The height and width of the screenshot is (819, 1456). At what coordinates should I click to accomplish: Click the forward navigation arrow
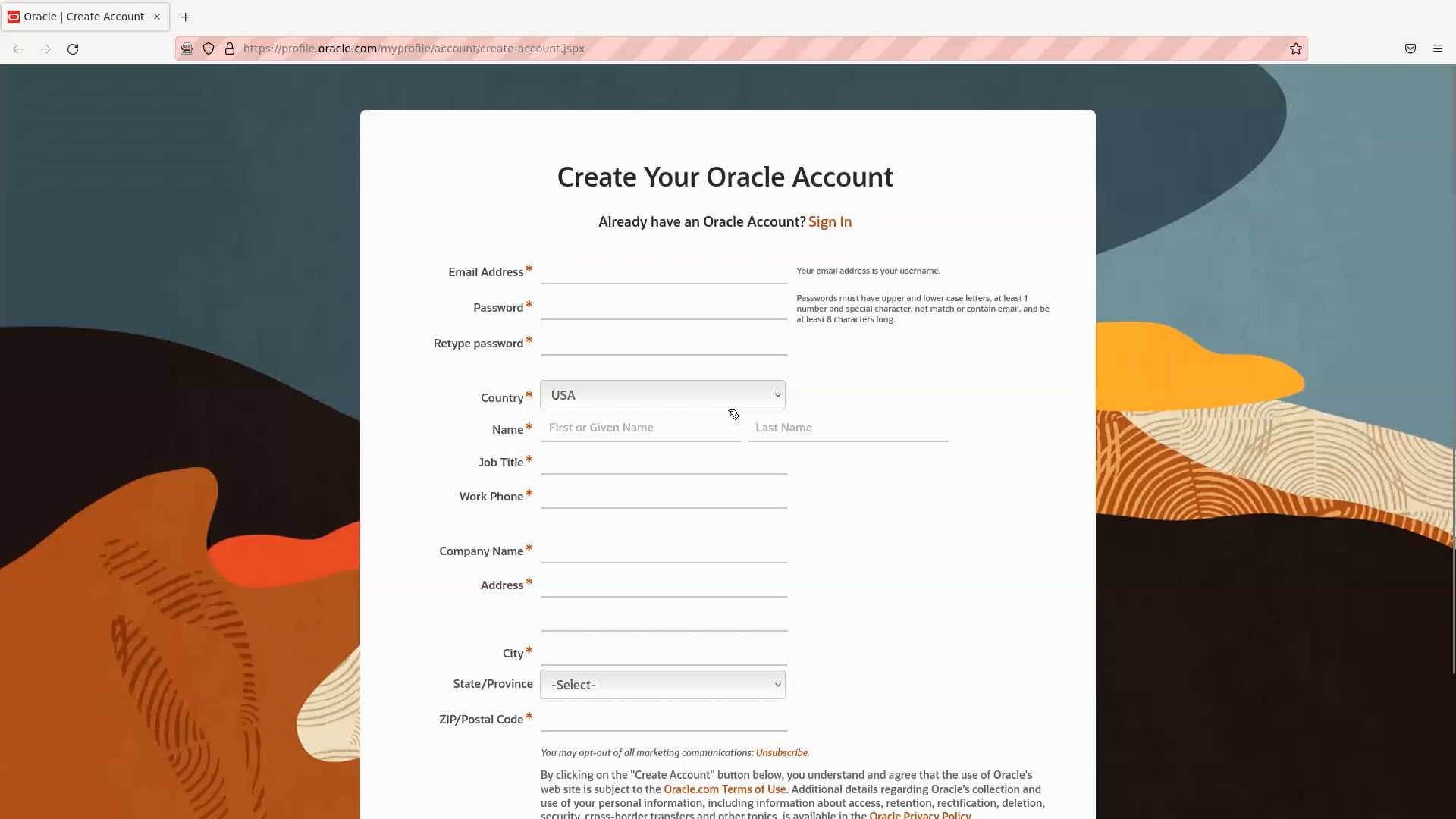pyautogui.click(x=45, y=49)
